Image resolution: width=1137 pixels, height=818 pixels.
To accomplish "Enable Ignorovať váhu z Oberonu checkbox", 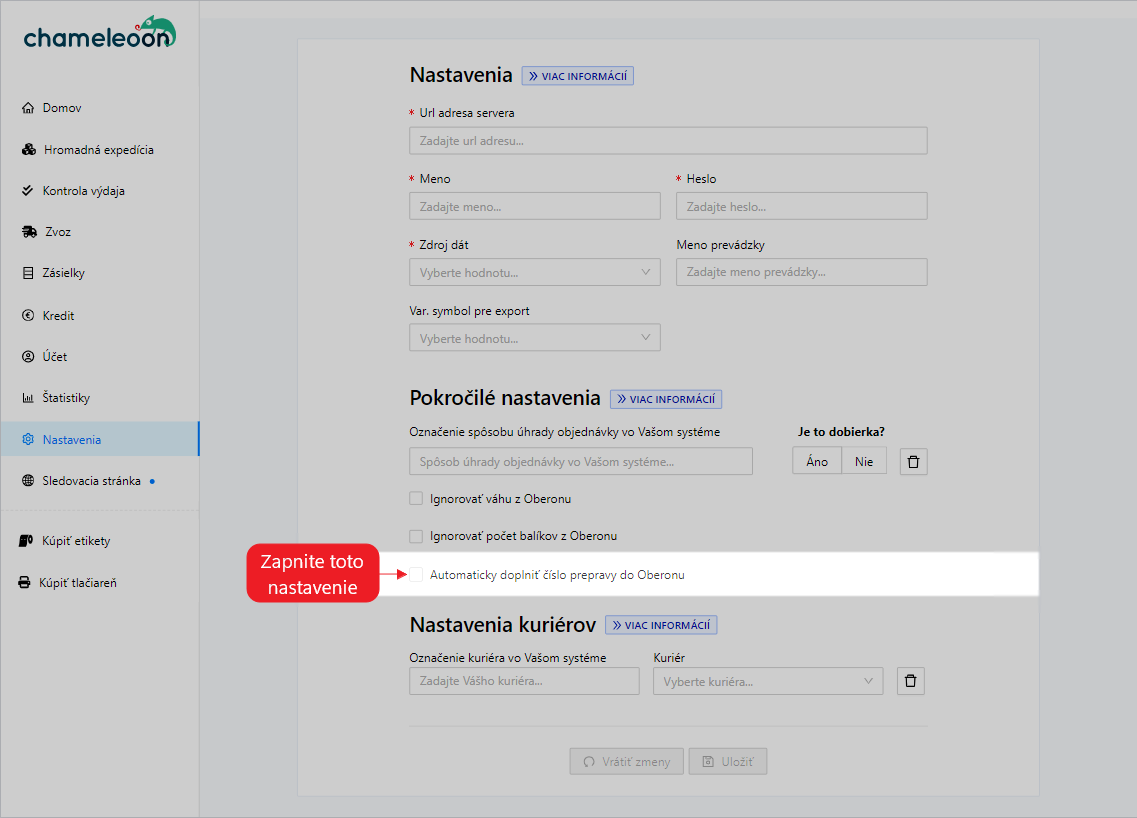I will (x=416, y=498).
